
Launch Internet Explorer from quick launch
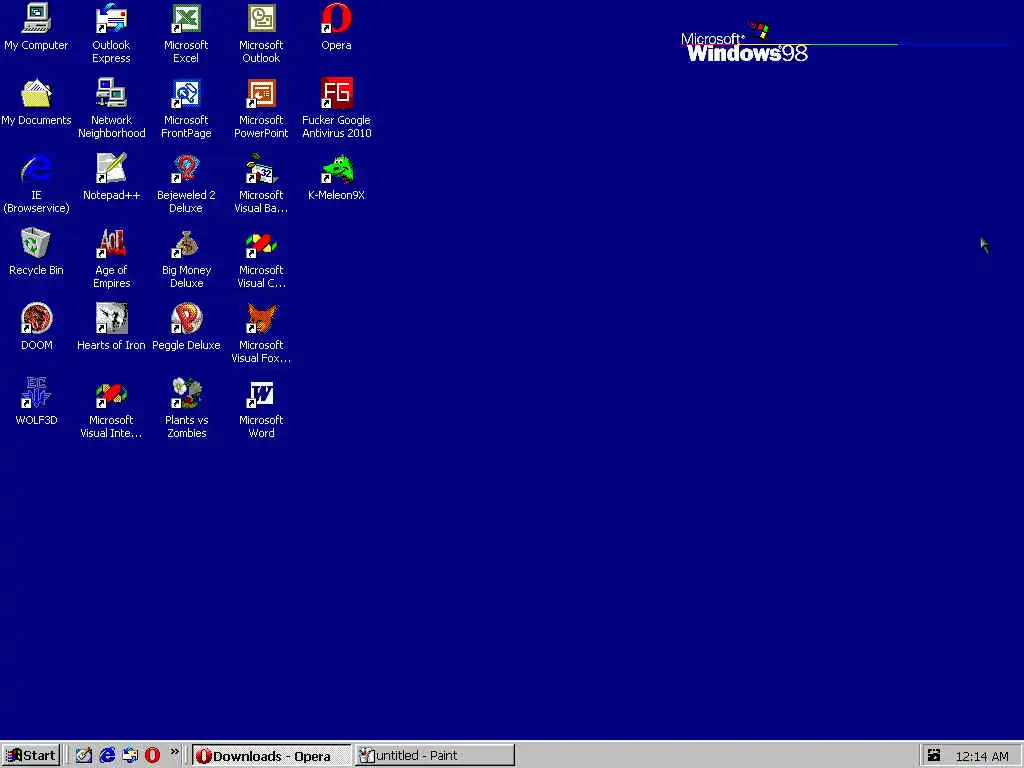(106, 756)
